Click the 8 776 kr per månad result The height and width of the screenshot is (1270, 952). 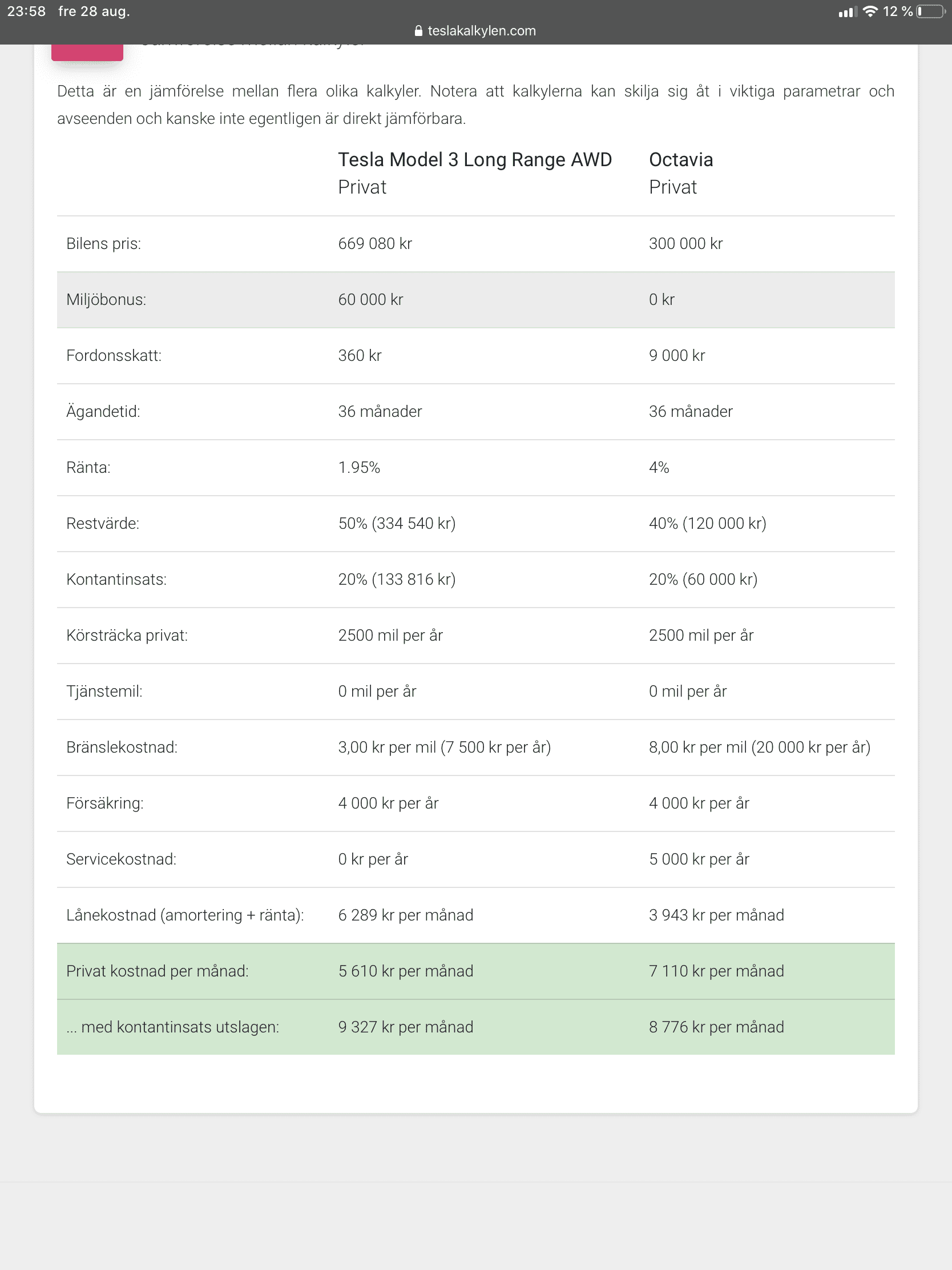[x=716, y=1027]
